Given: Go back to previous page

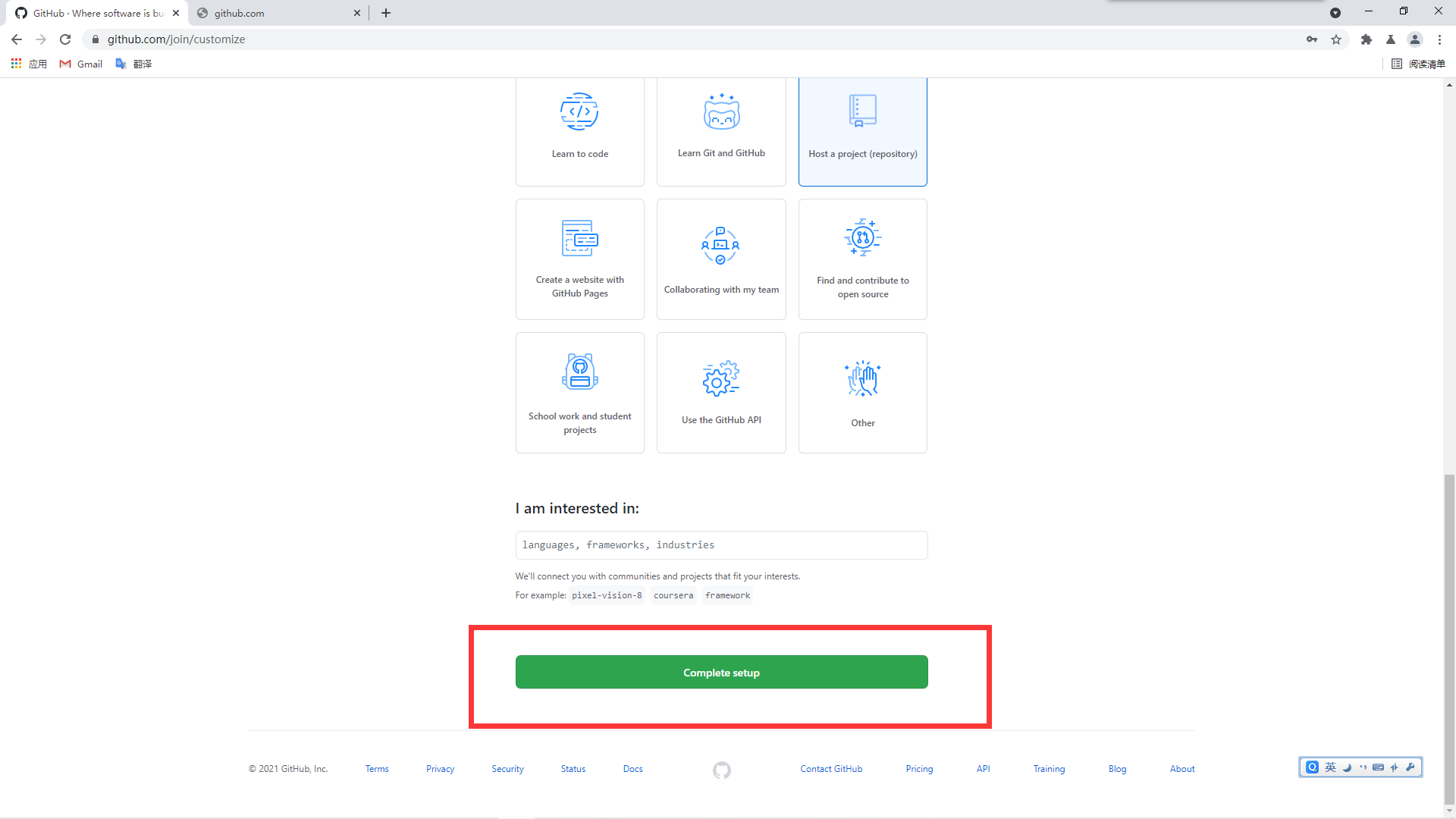Looking at the screenshot, I should tap(17, 39).
